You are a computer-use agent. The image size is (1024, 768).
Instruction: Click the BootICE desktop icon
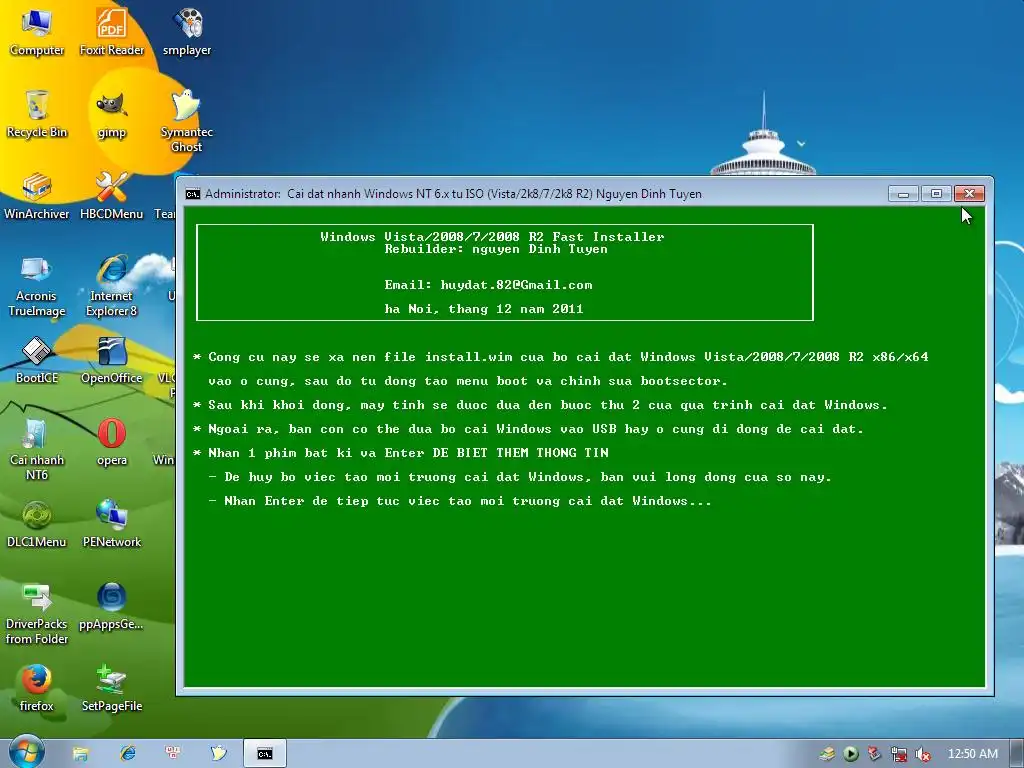[x=37, y=360]
